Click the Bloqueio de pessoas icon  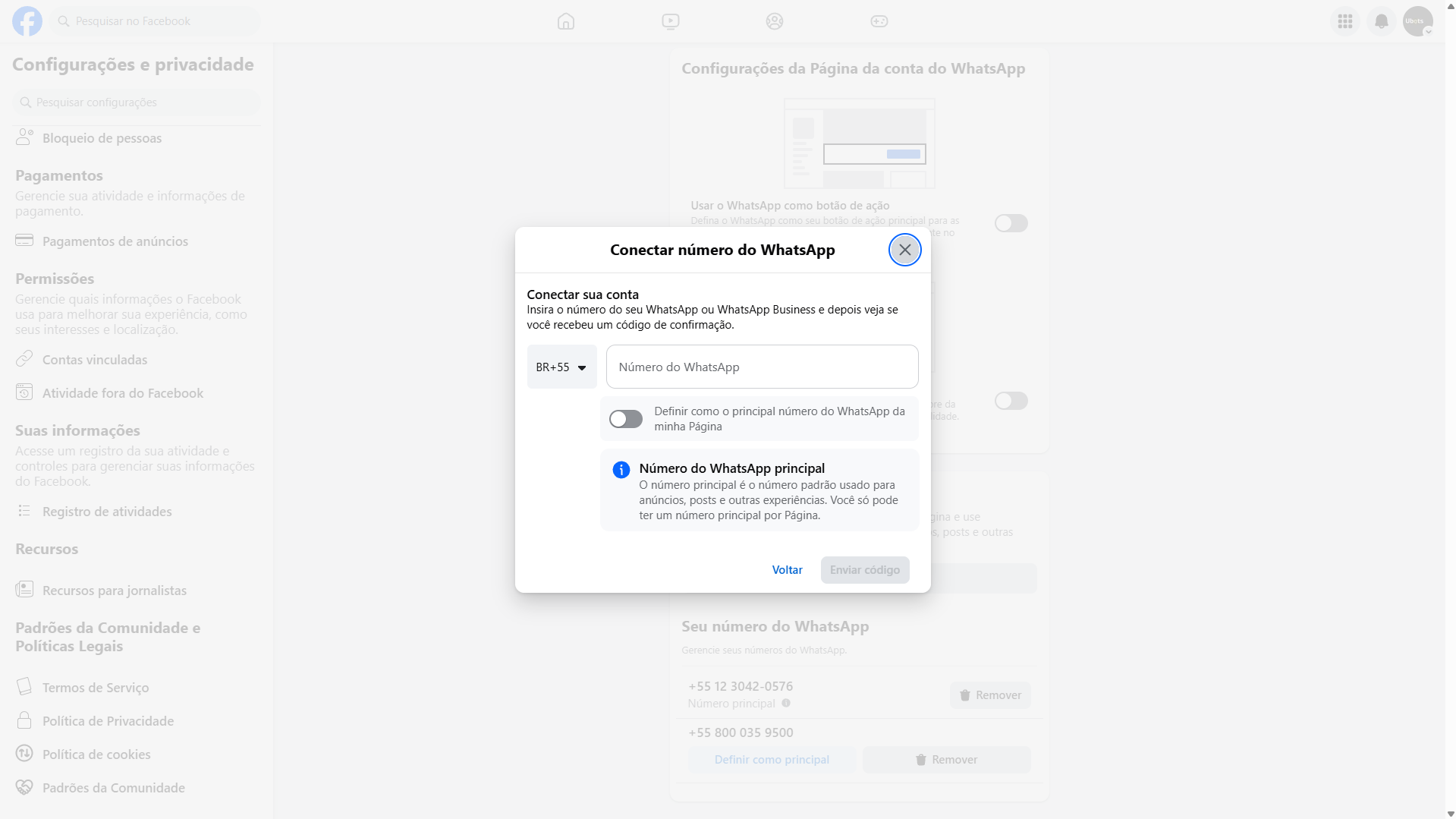pyautogui.click(x=25, y=137)
